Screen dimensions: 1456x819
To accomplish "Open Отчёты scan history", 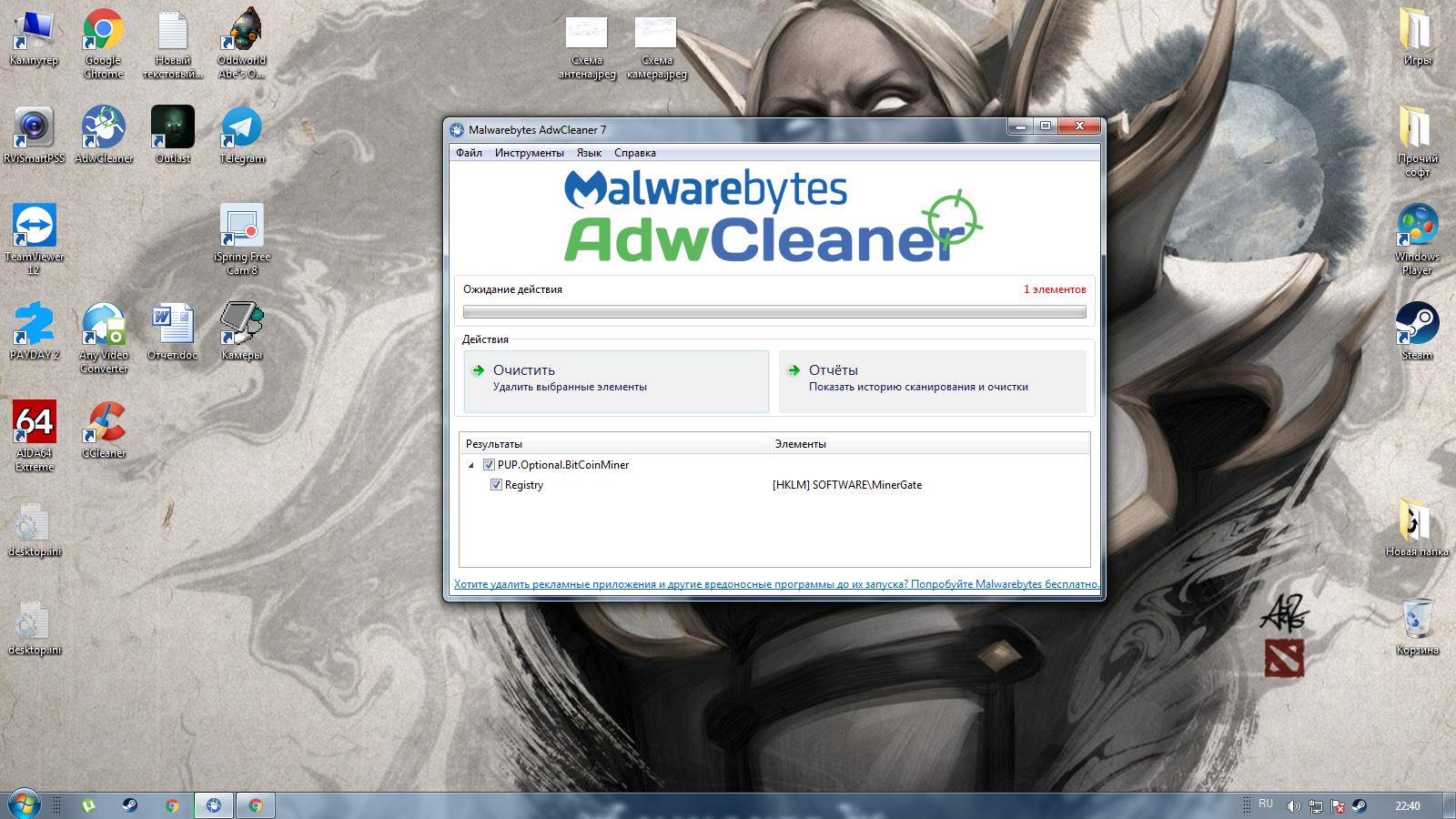I will (x=933, y=381).
